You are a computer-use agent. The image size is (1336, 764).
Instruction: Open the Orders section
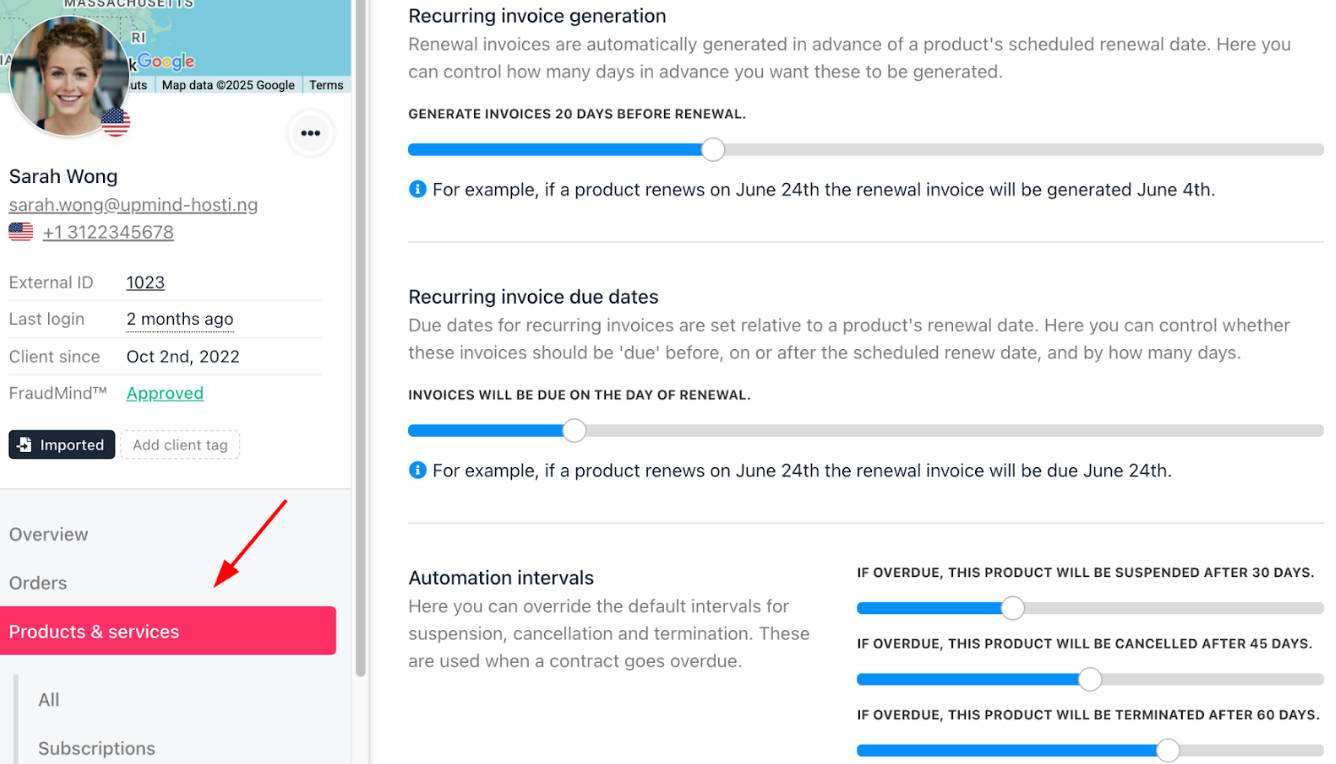click(x=38, y=583)
